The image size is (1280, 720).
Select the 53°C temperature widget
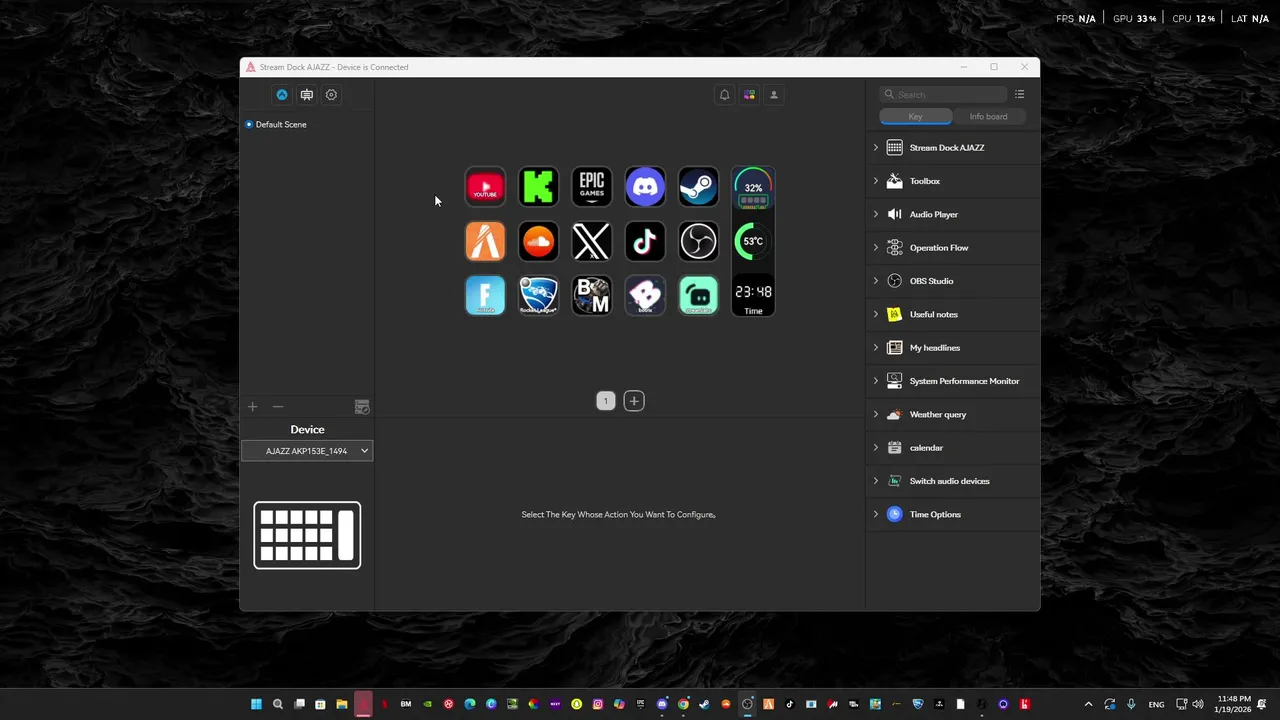[753, 241]
